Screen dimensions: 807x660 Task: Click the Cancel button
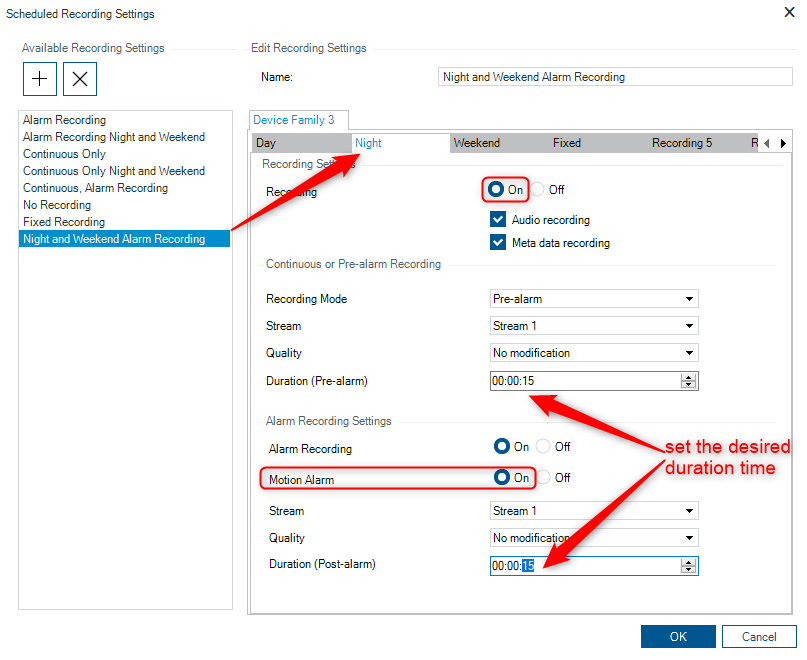pos(759,637)
